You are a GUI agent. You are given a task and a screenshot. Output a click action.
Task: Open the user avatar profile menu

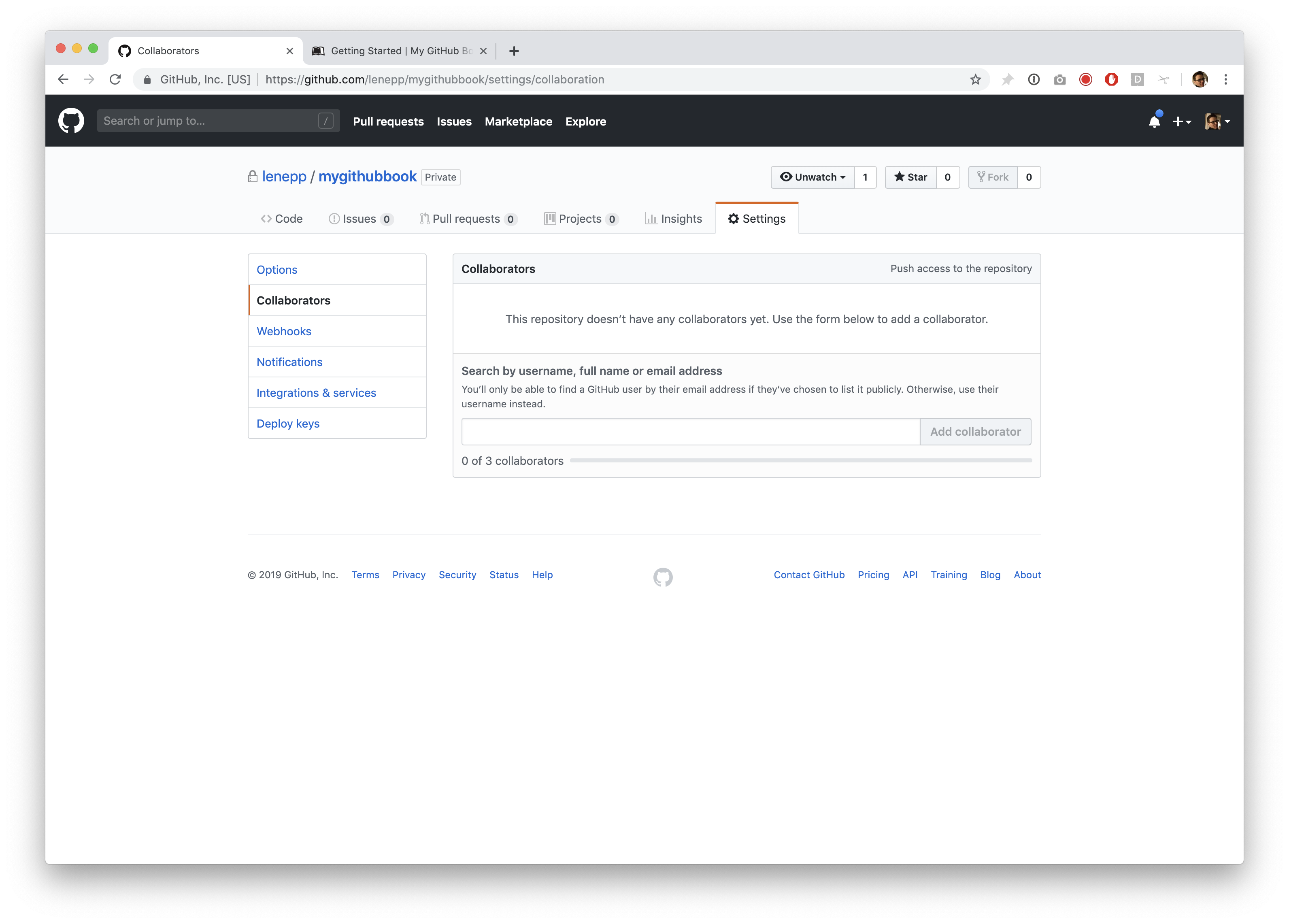(x=1217, y=122)
